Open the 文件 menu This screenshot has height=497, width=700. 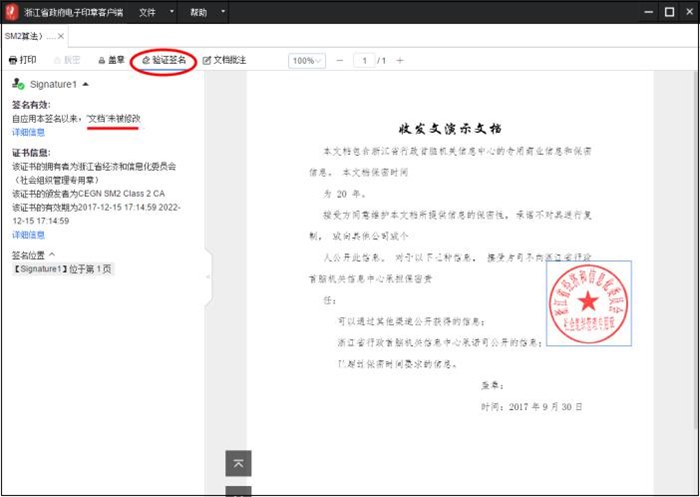tap(147, 12)
